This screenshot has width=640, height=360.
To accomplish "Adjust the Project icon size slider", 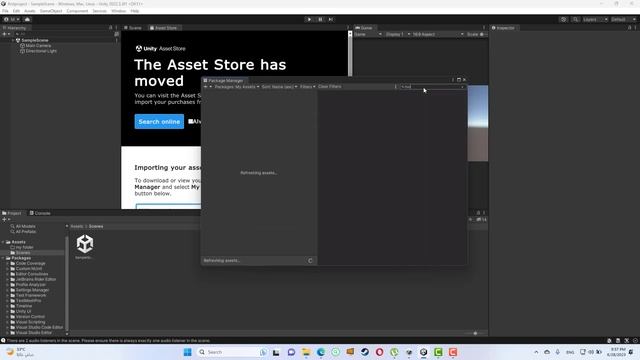I will 475,333.
